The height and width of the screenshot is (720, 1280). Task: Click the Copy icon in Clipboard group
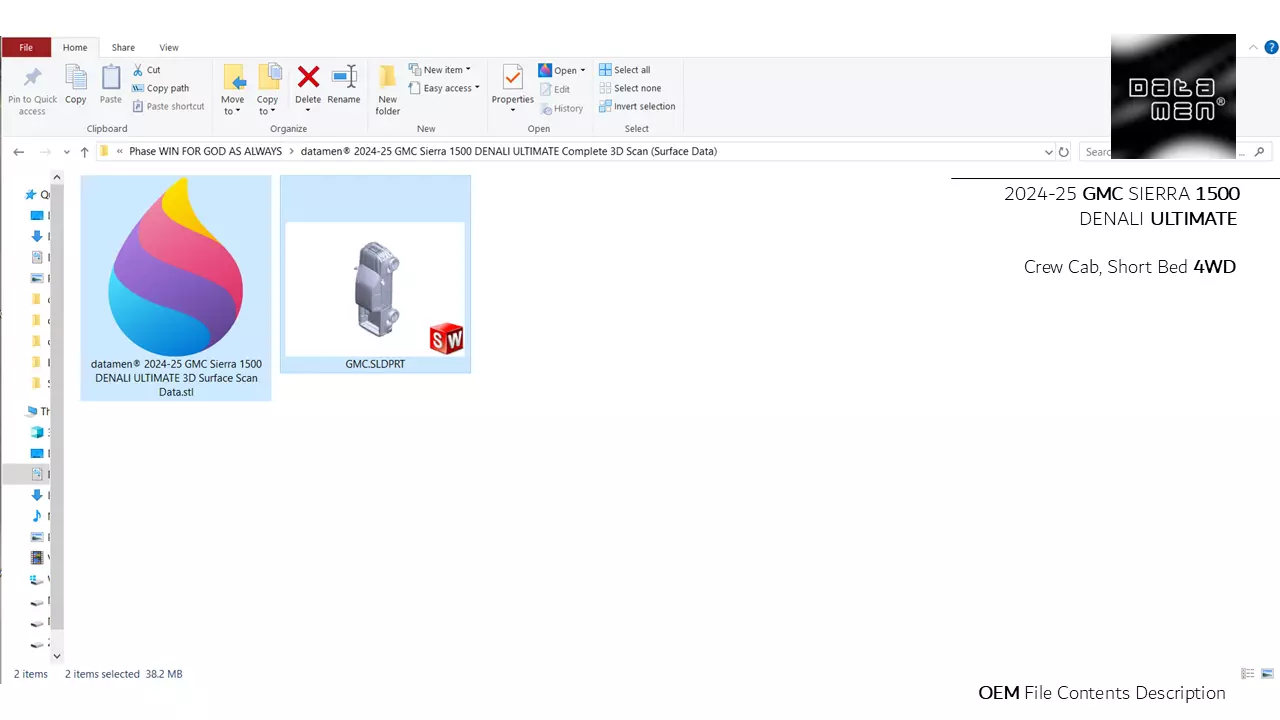coord(76,77)
